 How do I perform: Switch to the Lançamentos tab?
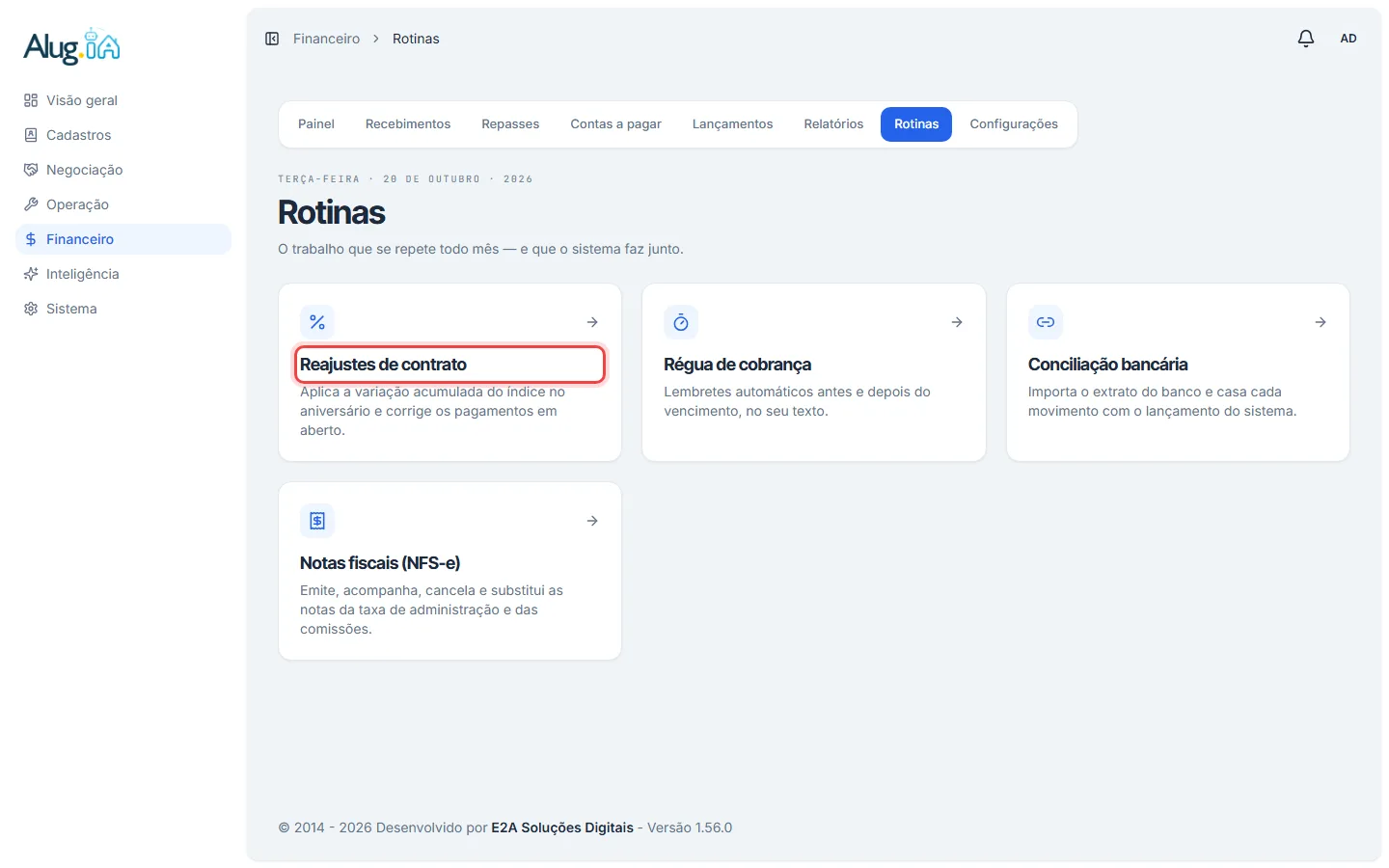click(732, 124)
